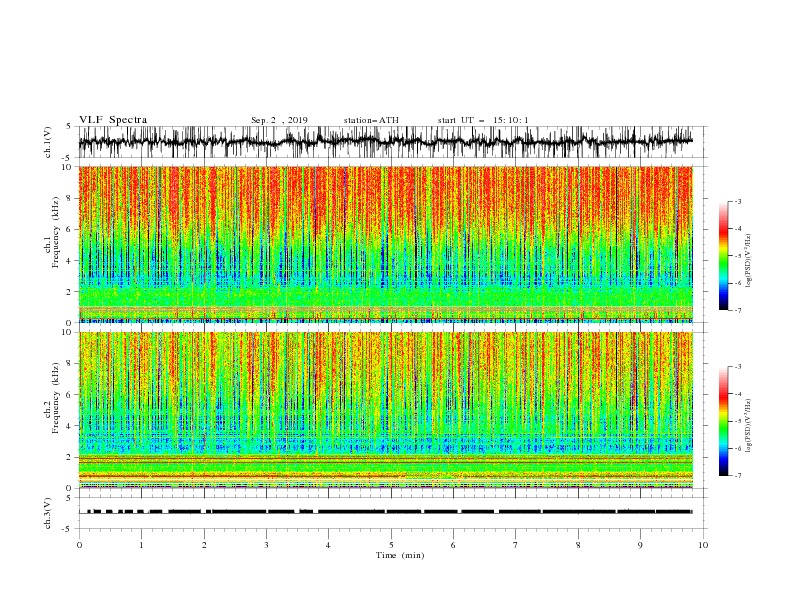Click the 'ch.3(V)' axis label
This screenshot has height=612, width=792.
click(x=48, y=513)
